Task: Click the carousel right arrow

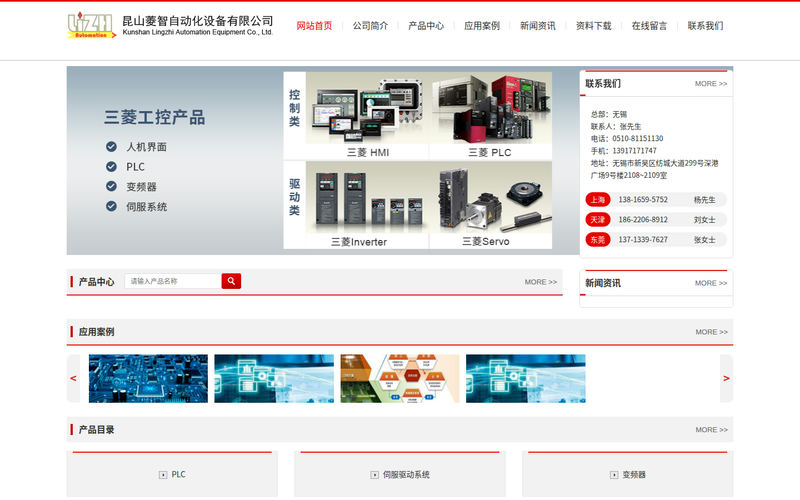Action: [x=726, y=379]
